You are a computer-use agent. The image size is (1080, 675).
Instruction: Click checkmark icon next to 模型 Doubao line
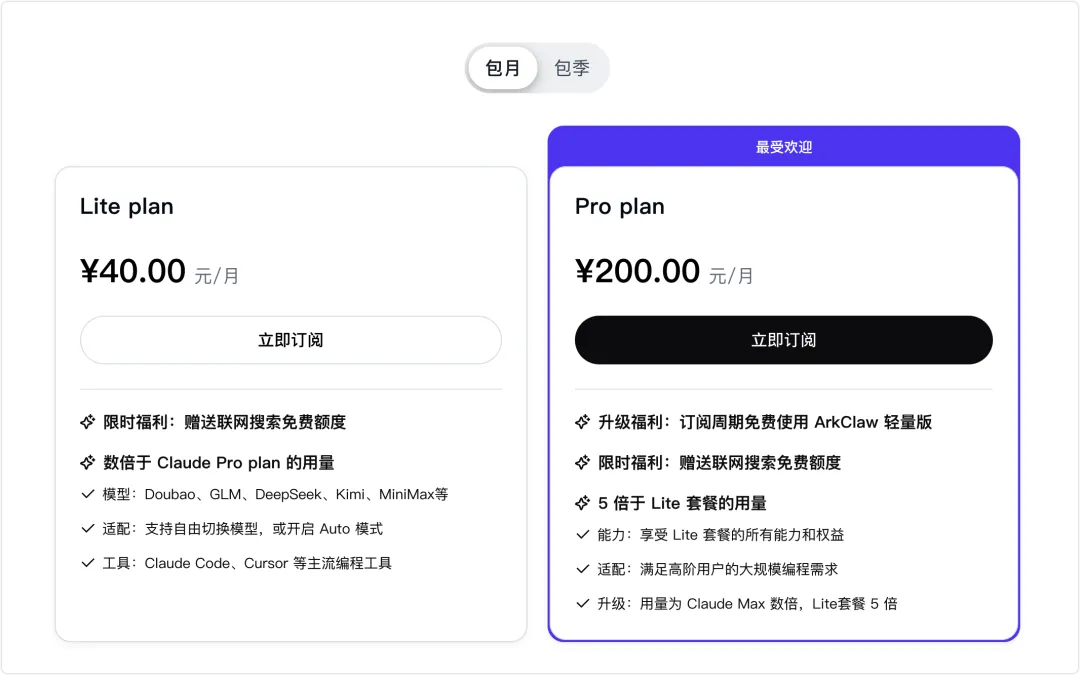coord(88,494)
